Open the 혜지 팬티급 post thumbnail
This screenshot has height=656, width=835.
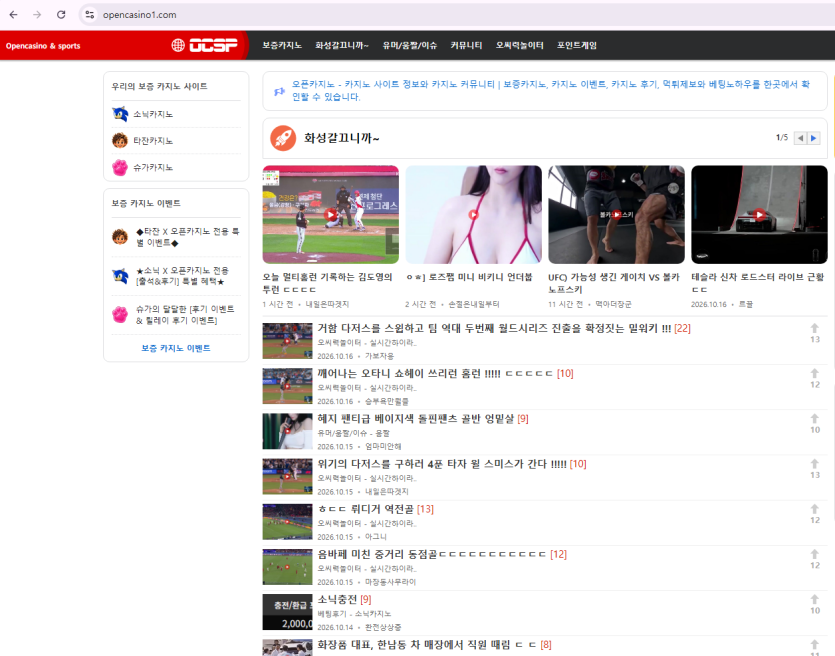click(288, 431)
